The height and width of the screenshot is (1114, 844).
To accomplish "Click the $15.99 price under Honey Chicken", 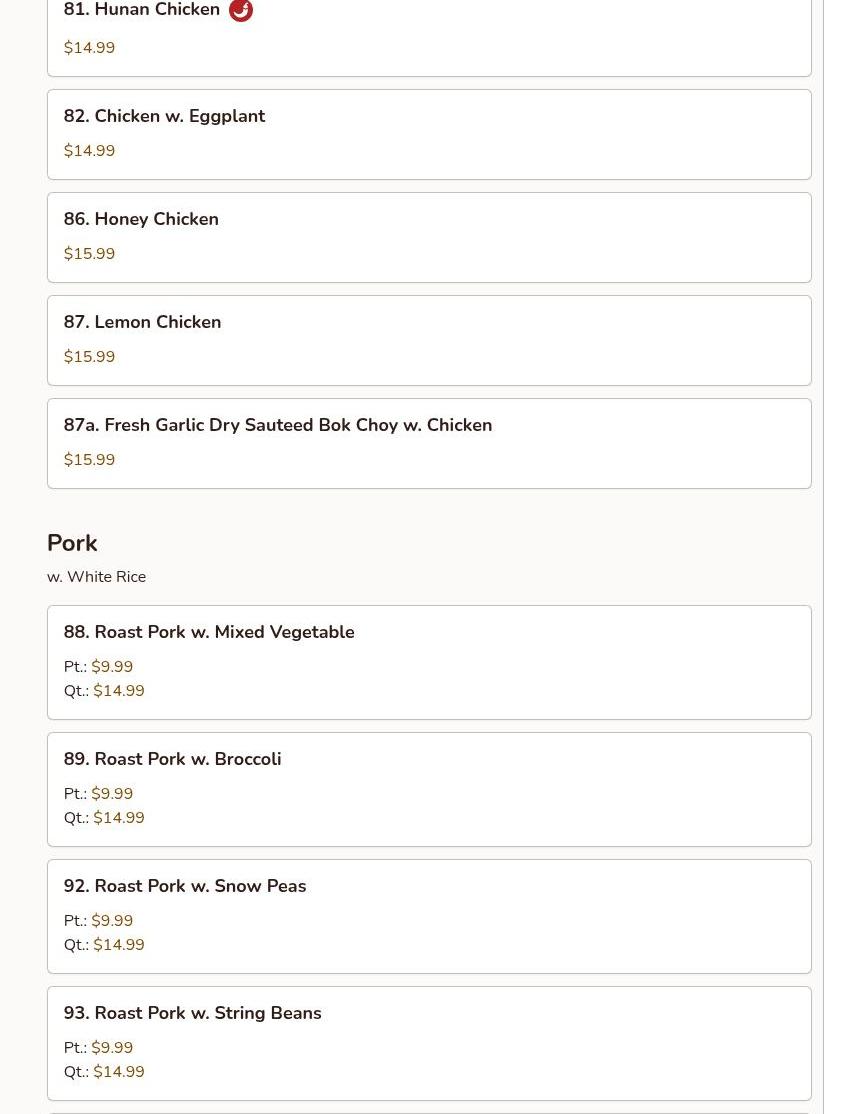I will click(89, 254).
